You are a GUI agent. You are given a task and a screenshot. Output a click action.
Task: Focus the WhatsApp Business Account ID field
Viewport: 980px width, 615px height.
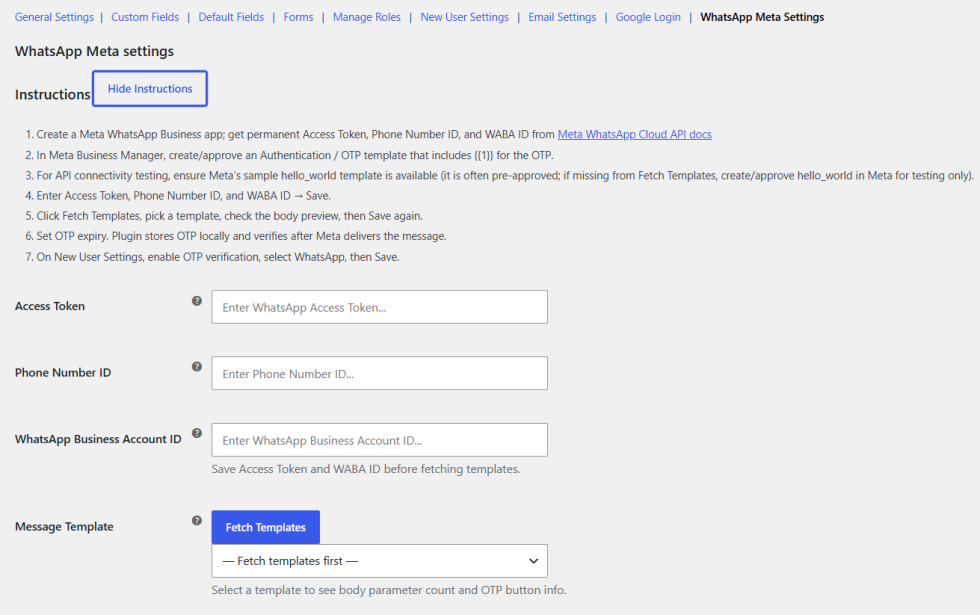coord(379,440)
